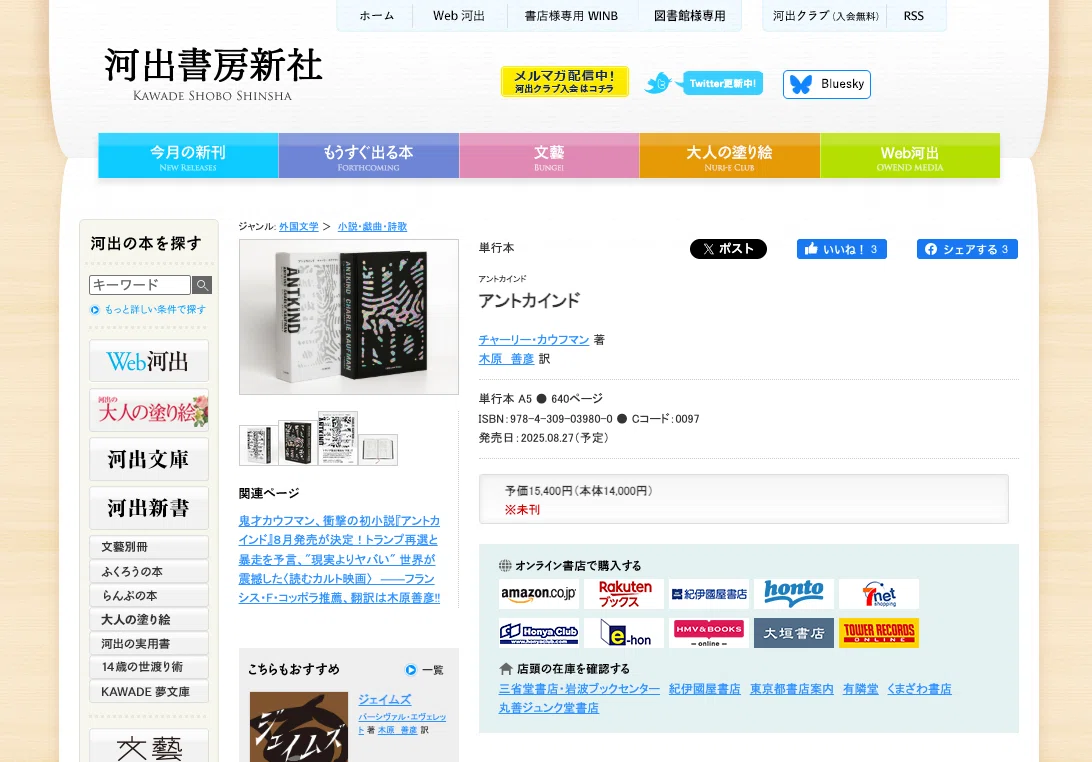Viewport: 1092px width, 762px height.
Task: Select the third thumbnail with obi text
Action: point(338,438)
